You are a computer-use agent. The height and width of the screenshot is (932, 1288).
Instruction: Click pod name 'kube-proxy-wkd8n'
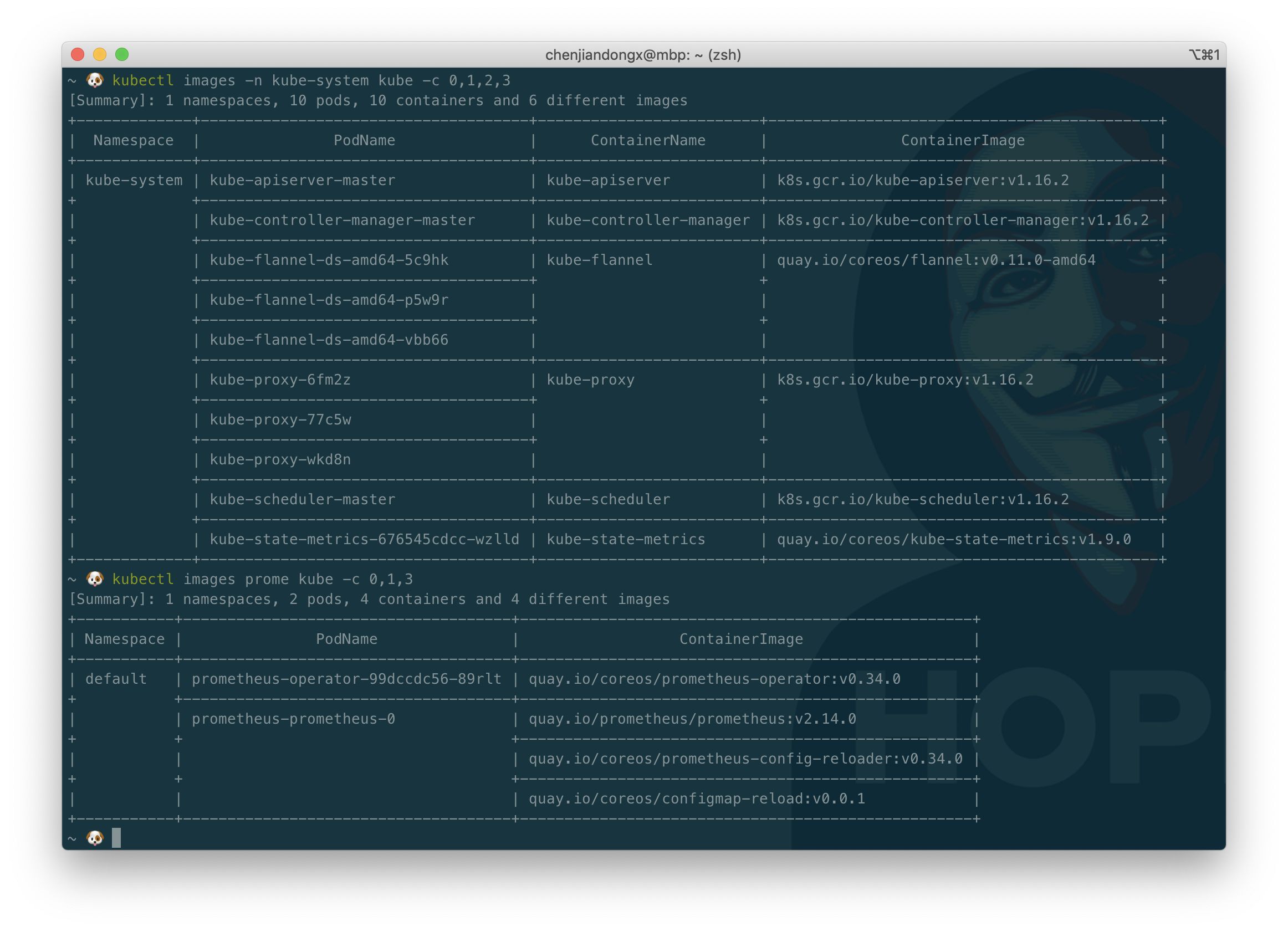280,459
